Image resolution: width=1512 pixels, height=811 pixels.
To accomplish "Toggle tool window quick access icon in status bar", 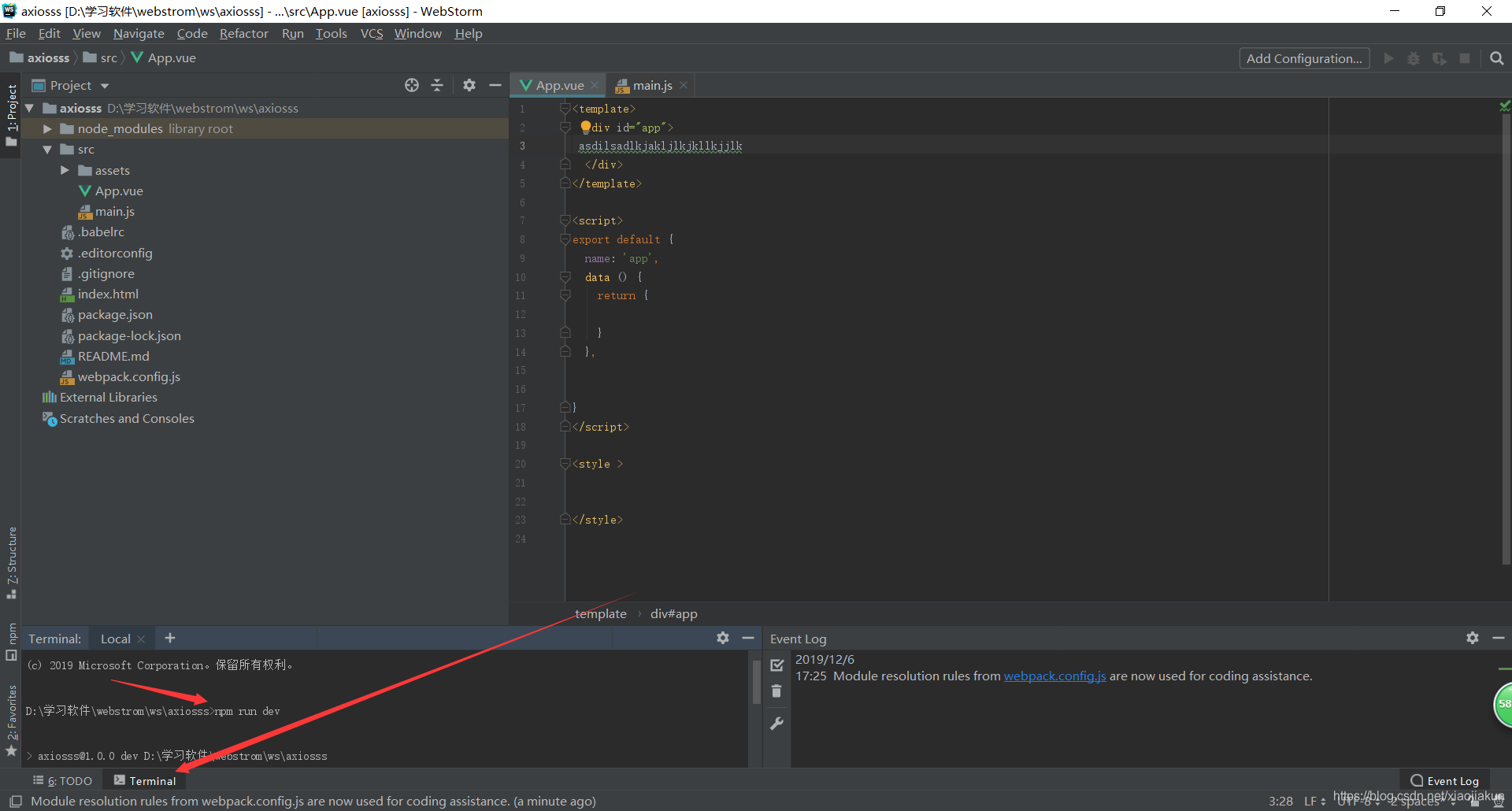I will coord(15,801).
